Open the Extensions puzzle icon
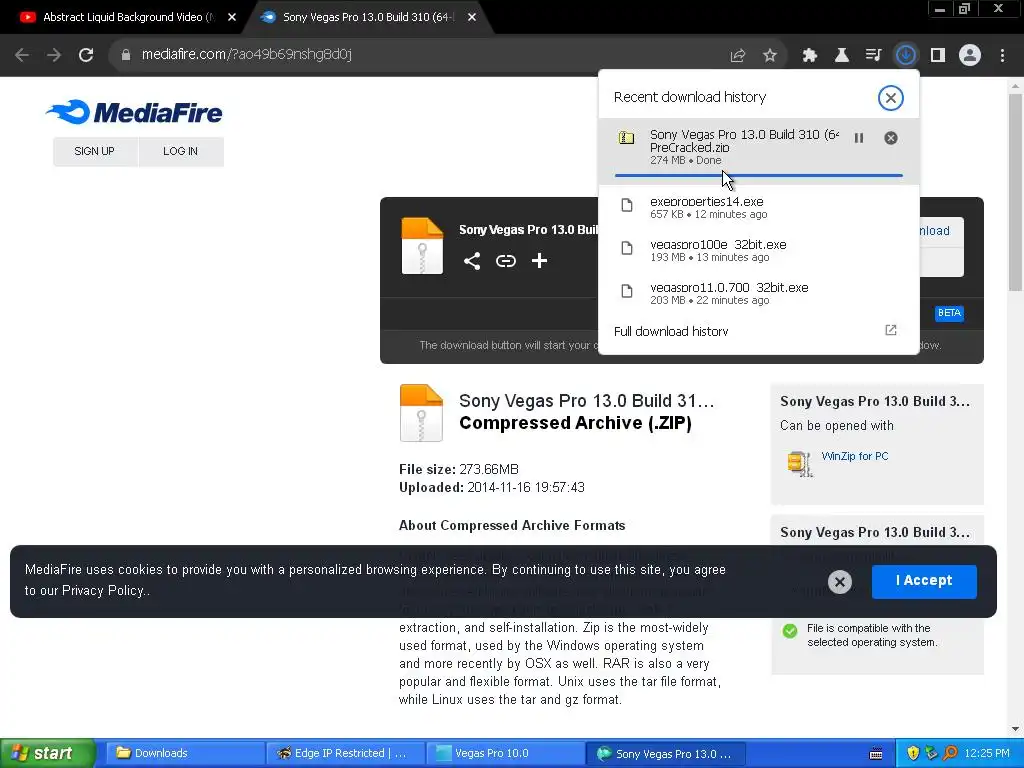The image size is (1024, 768). click(810, 56)
